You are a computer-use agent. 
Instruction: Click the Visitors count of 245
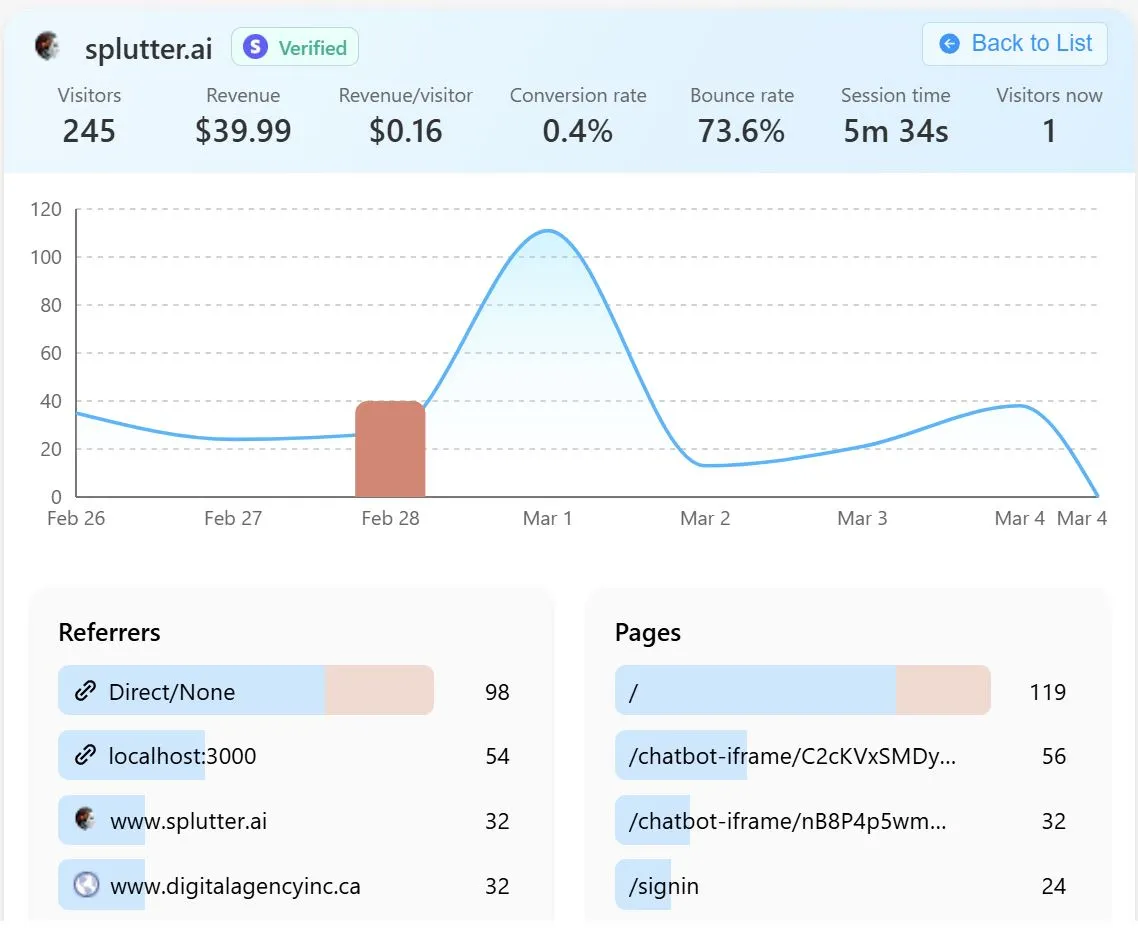tap(89, 130)
